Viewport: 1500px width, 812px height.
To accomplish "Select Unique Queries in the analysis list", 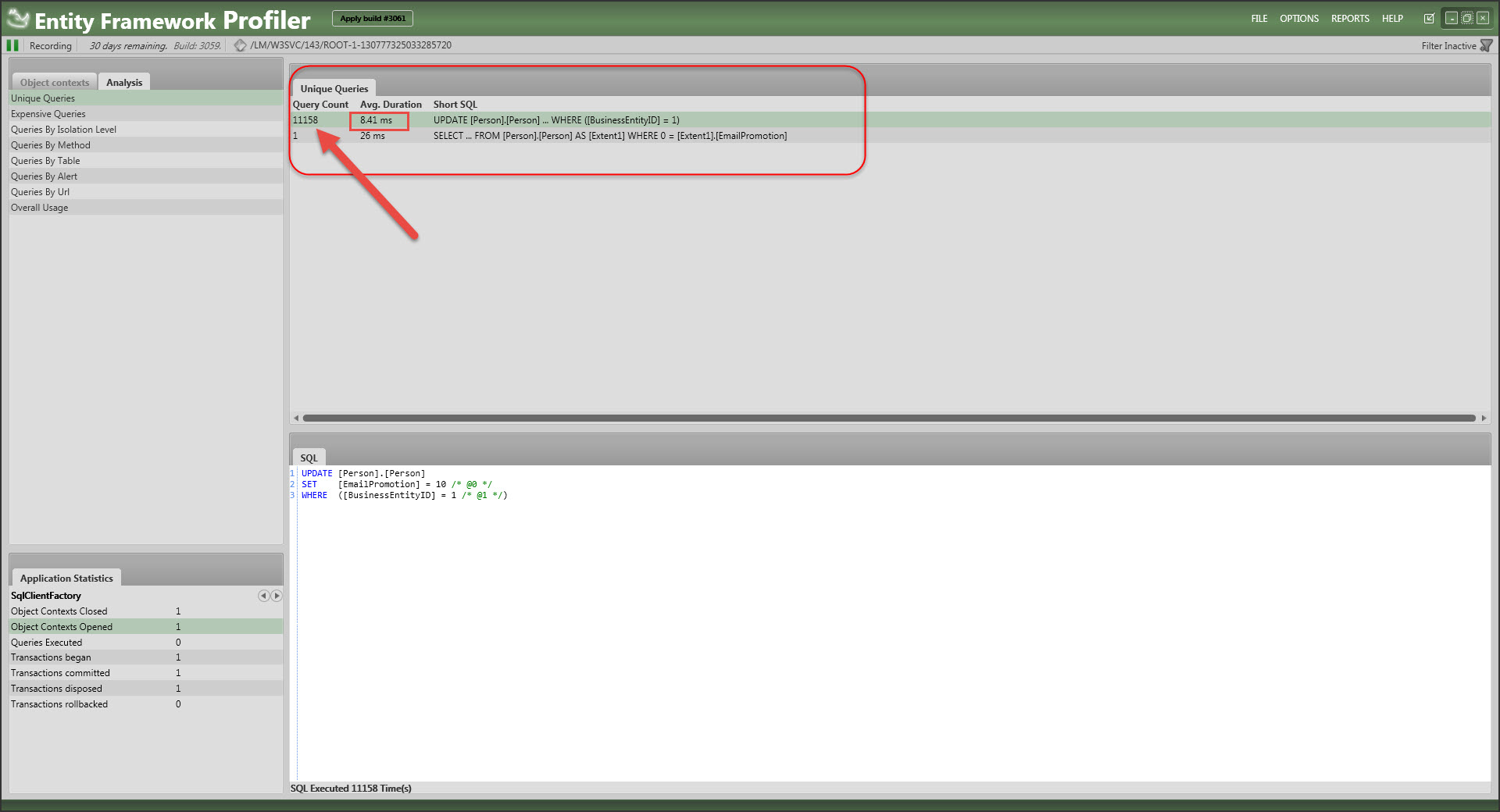I will pos(146,98).
